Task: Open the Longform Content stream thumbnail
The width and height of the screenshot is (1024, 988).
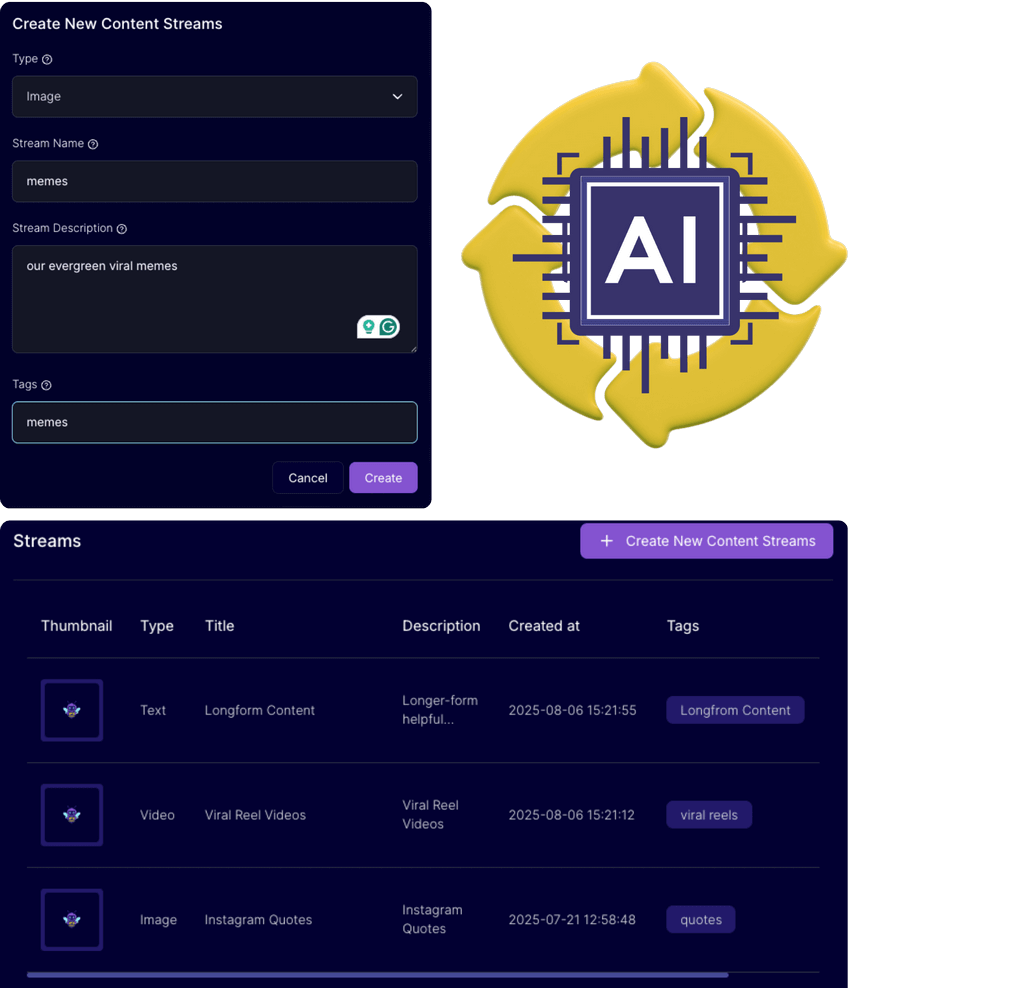Action: (72, 710)
